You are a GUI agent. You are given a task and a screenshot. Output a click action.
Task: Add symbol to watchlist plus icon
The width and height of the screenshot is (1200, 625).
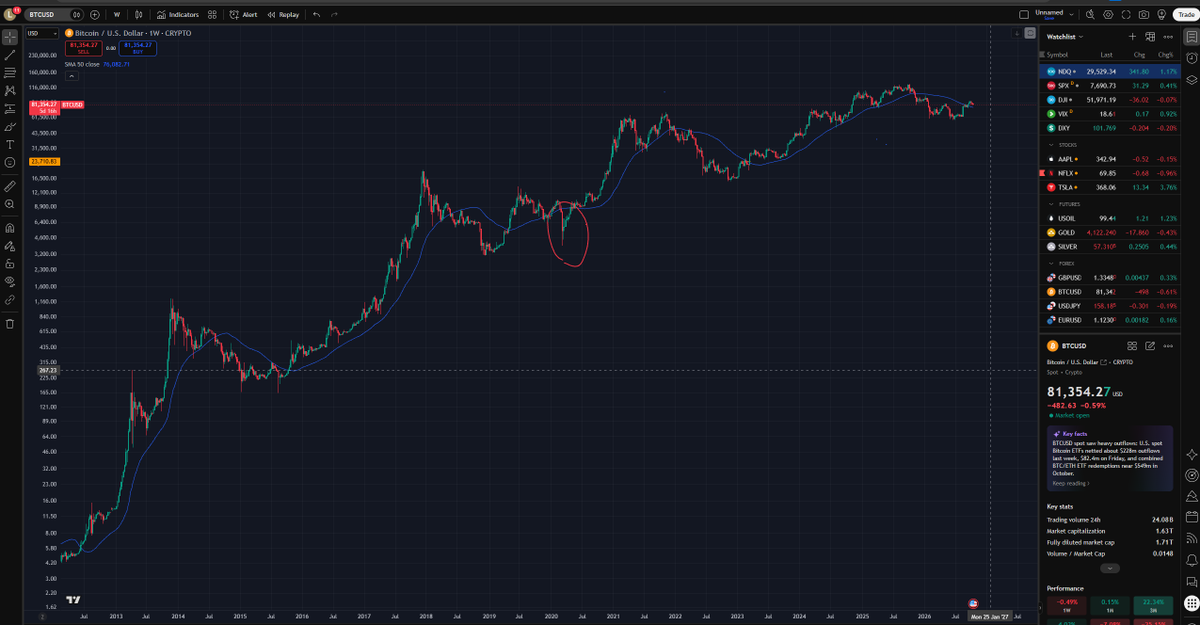[1132, 37]
